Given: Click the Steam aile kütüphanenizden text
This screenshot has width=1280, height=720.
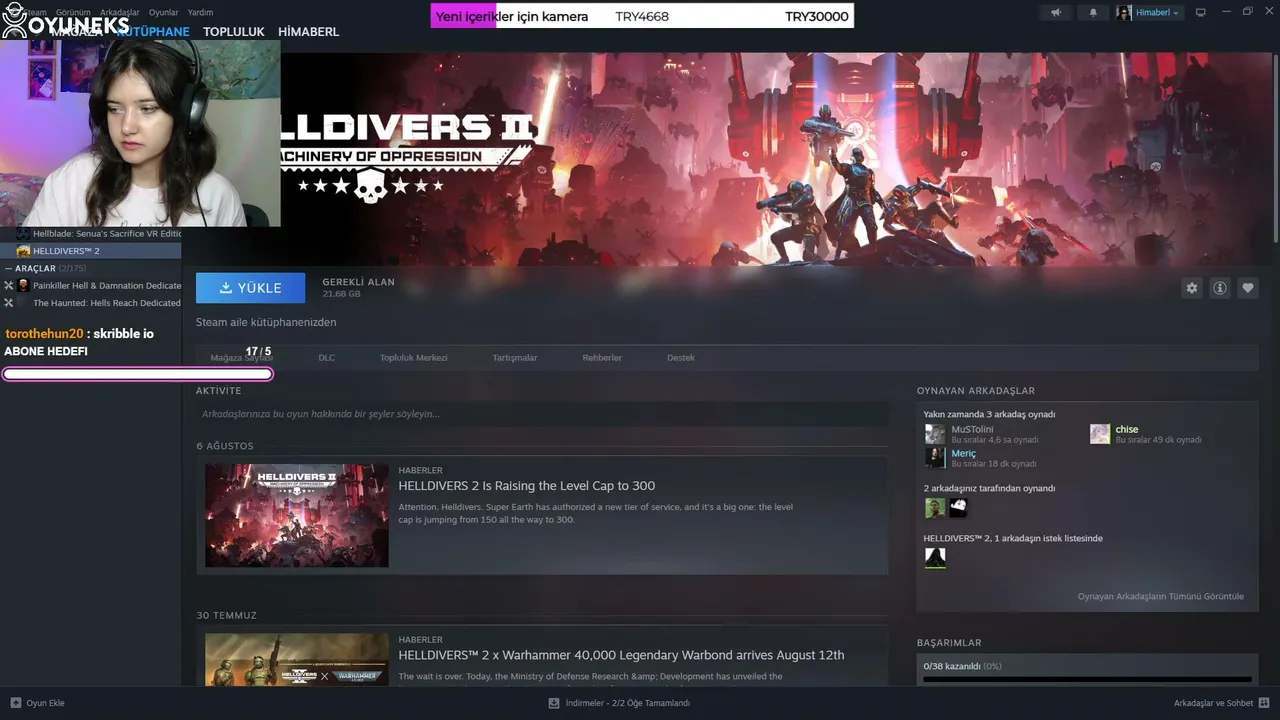Looking at the screenshot, I should coord(266,323).
